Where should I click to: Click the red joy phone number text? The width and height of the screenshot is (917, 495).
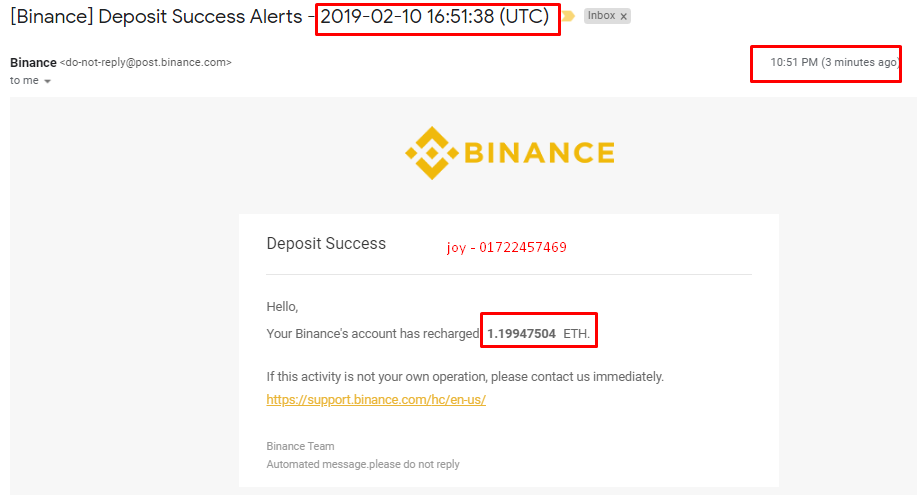[506, 248]
